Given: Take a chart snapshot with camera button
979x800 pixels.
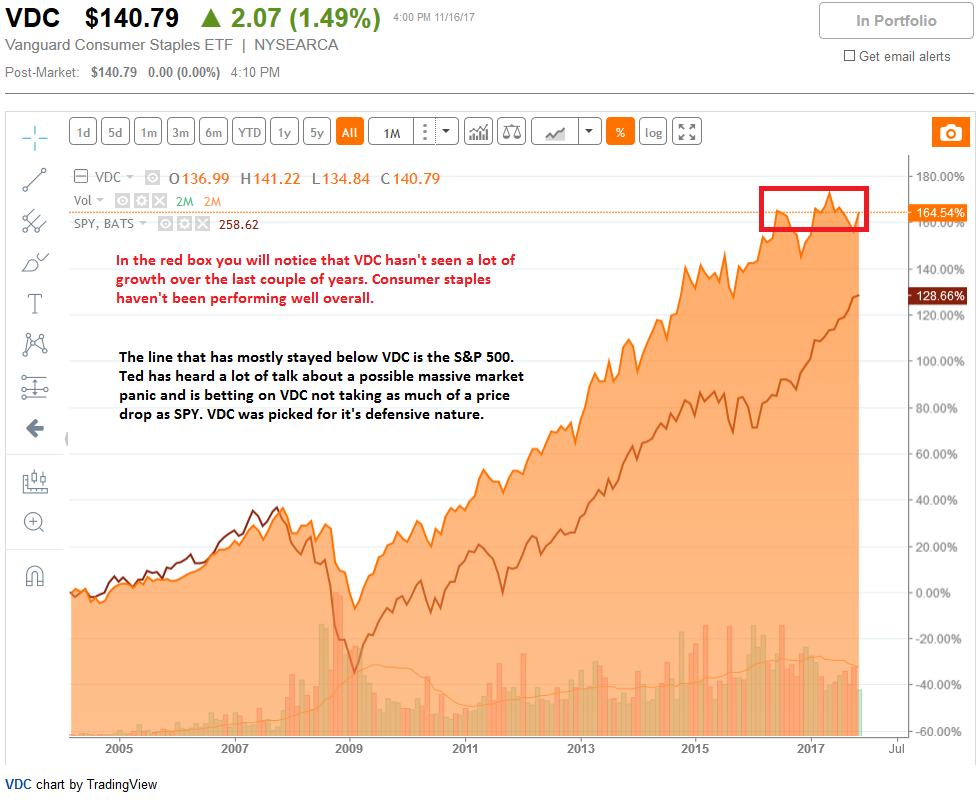Looking at the screenshot, I should [x=949, y=133].
